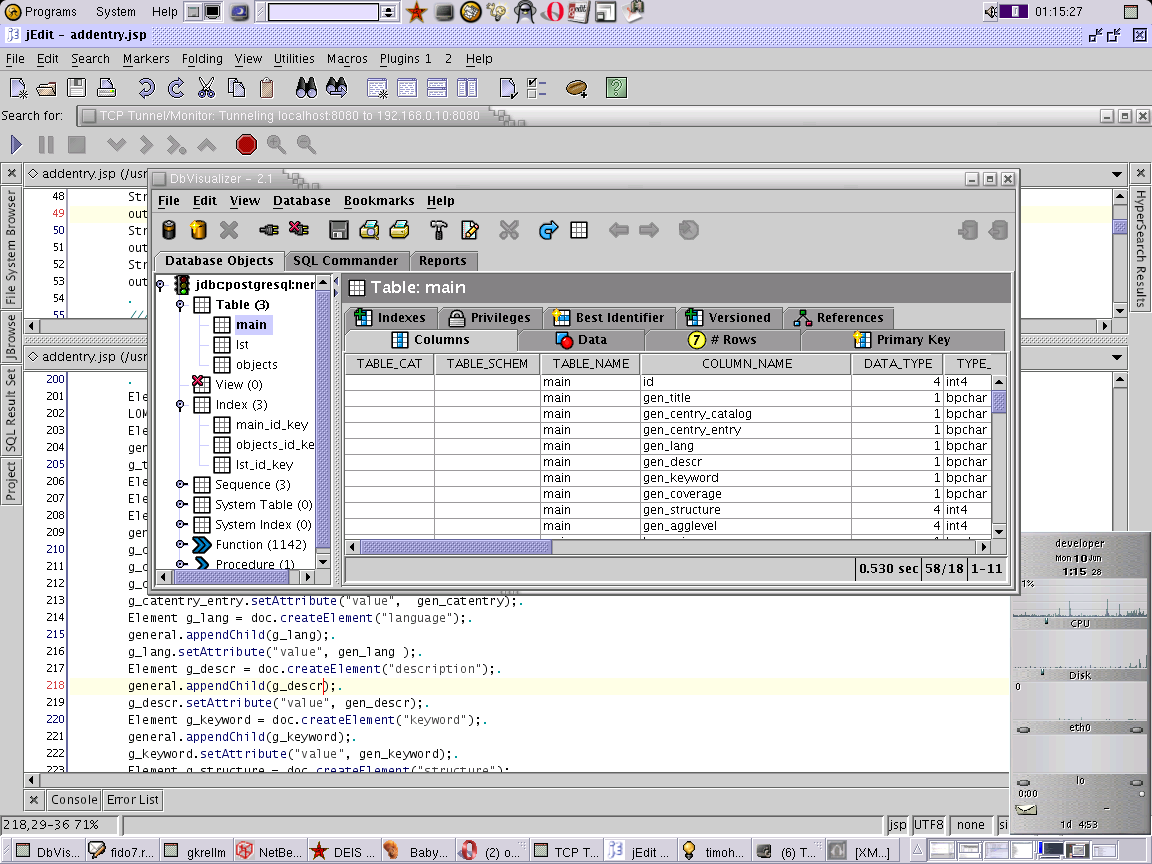Open the Error List dockable button
1152x864 pixels.
[132, 800]
